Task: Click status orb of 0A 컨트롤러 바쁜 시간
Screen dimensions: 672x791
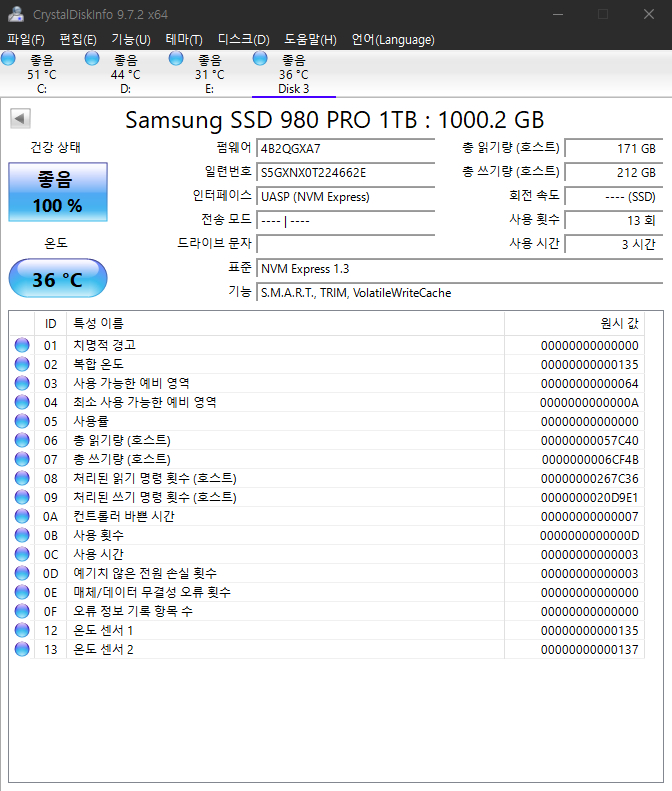Action: click(x=22, y=516)
